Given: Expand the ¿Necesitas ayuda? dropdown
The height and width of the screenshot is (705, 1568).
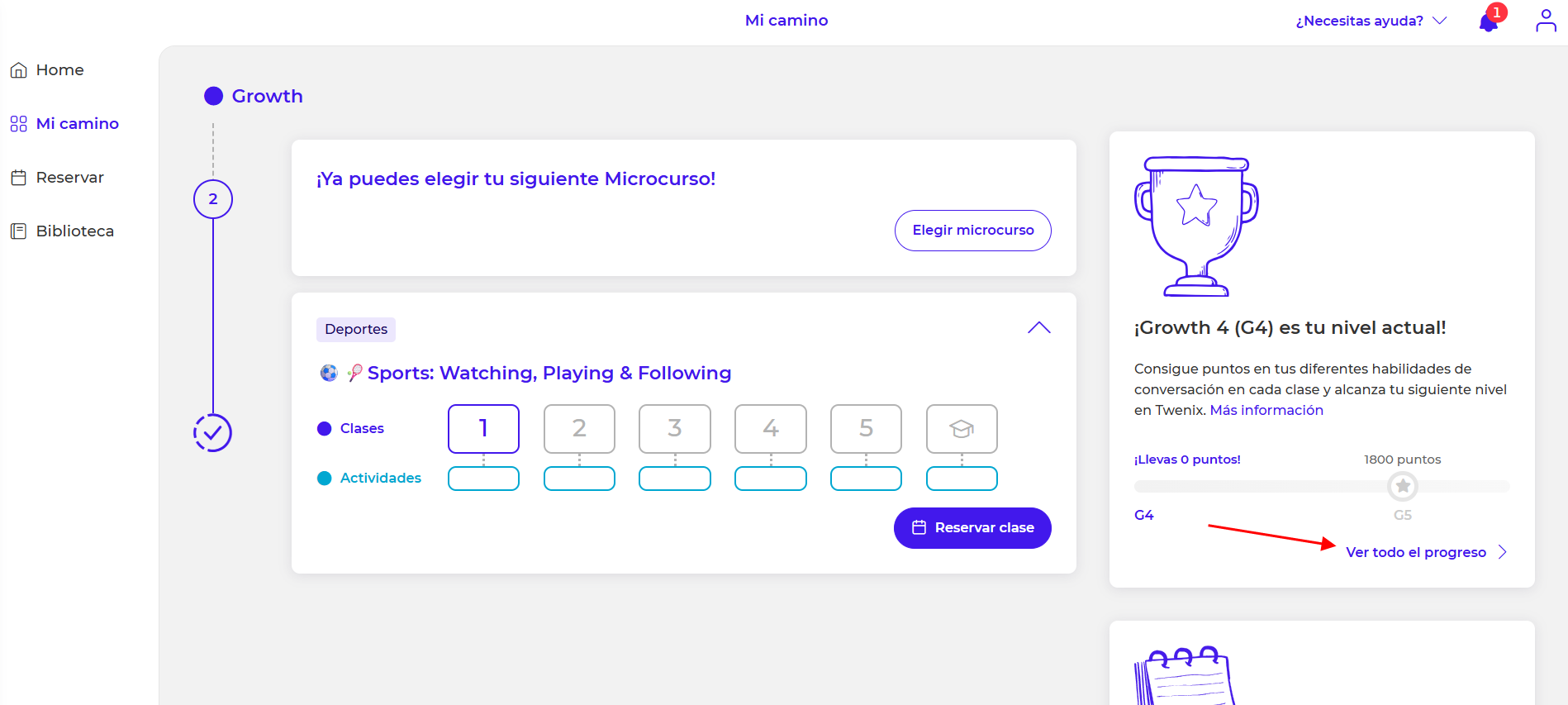Looking at the screenshot, I should pyautogui.click(x=1371, y=21).
